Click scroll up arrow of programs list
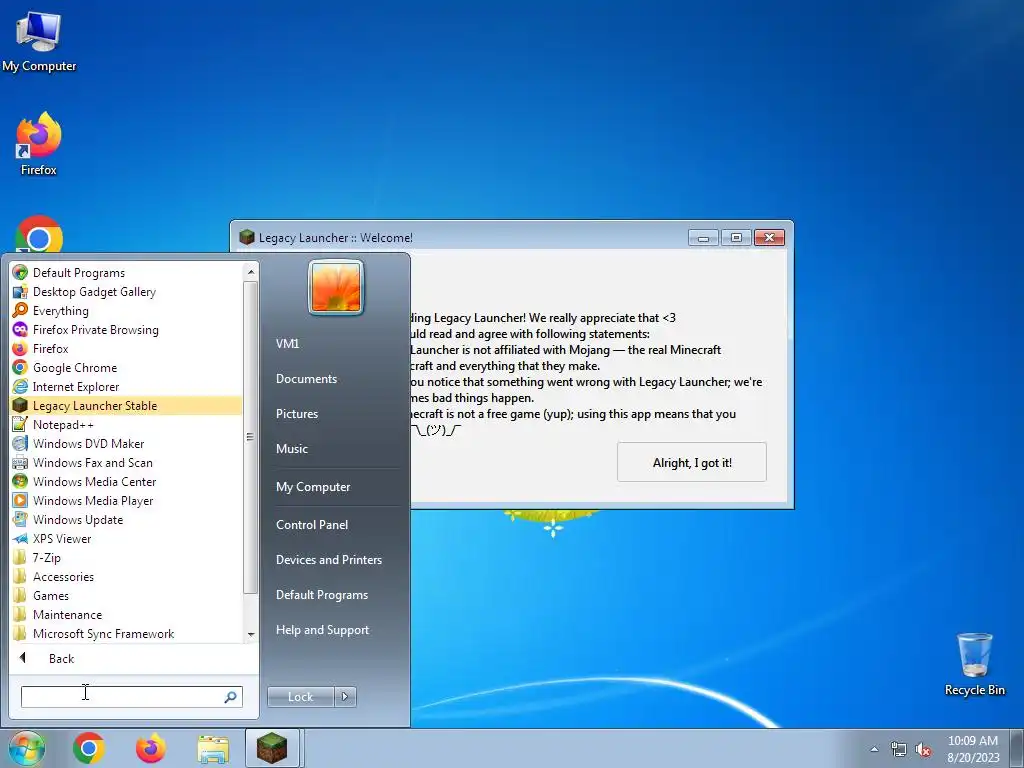1024x768 pixels. [x=251, y=271]
